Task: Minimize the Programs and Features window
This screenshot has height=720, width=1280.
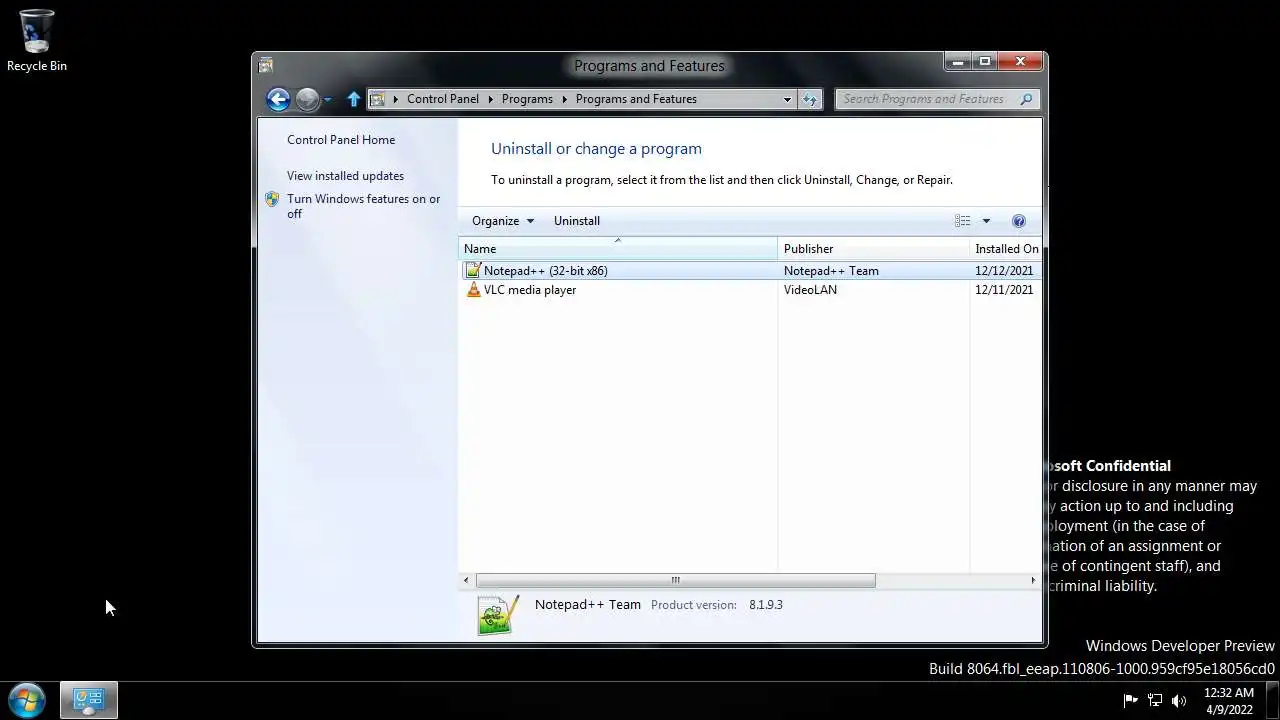Action: pos(958,62)
